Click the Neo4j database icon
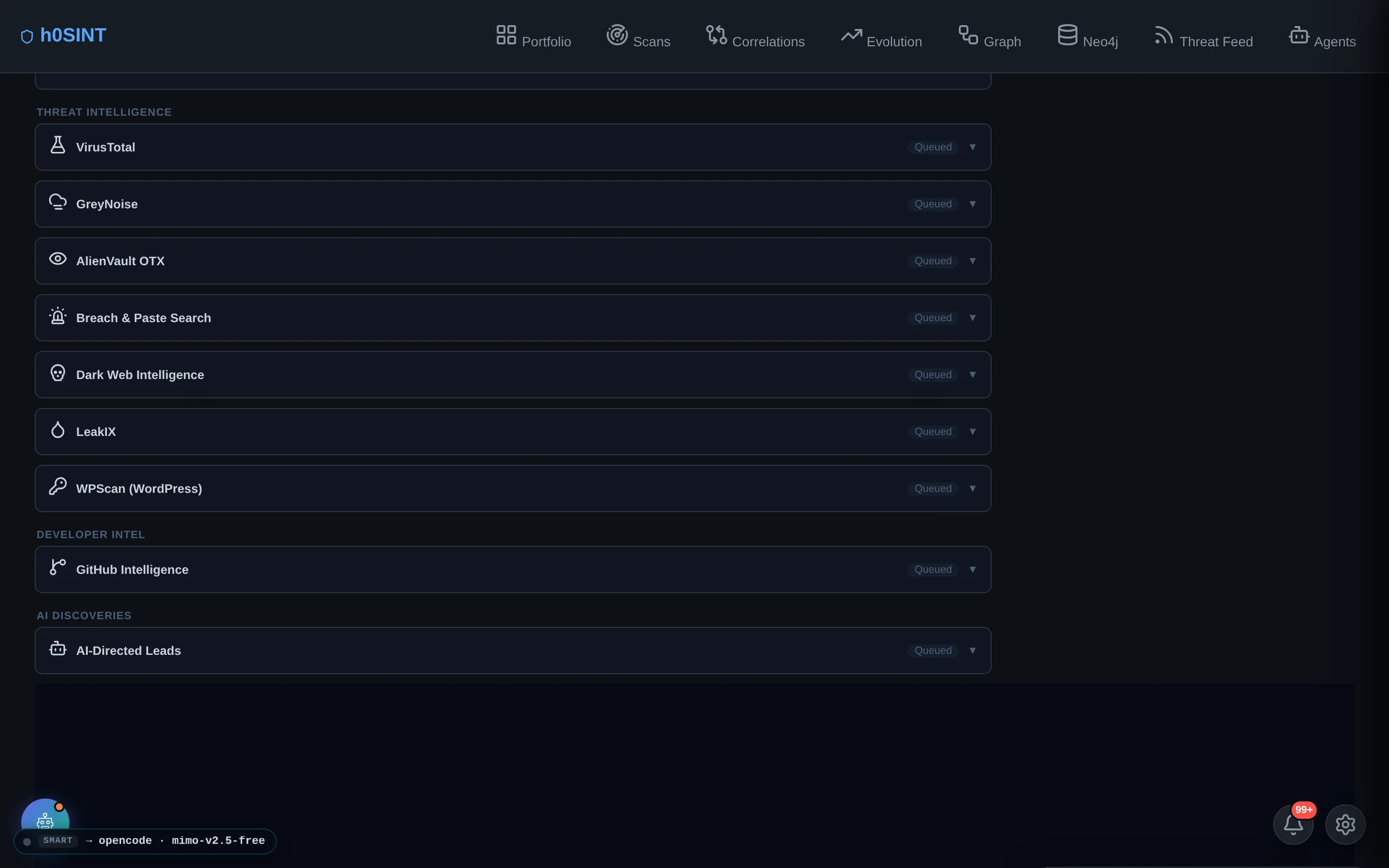The height and width of the screenshot is (868, 1389). pyautogui.click(x=1068, y=34)
